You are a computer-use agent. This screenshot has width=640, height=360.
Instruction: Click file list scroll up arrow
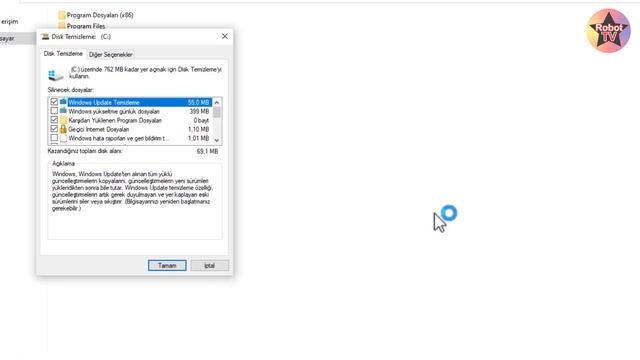click(217, 102)
